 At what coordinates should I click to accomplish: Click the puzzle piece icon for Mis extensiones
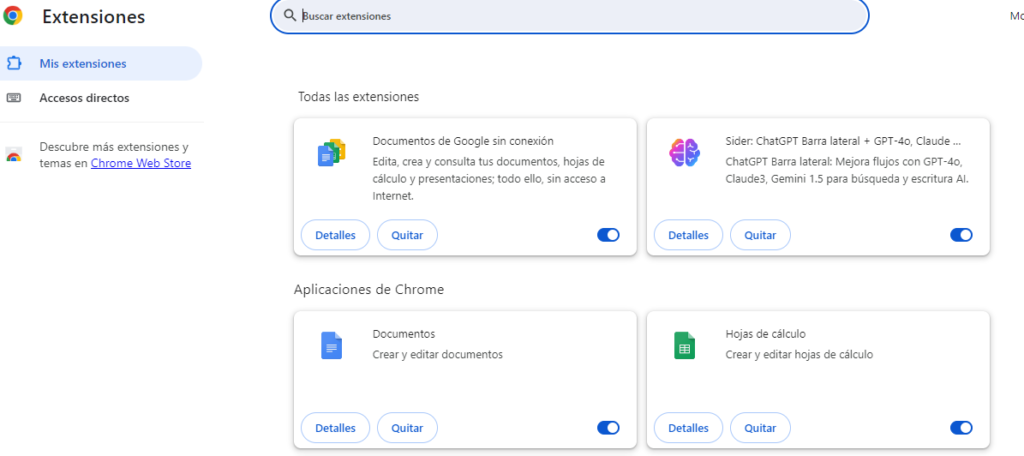(x=14, y=63)
